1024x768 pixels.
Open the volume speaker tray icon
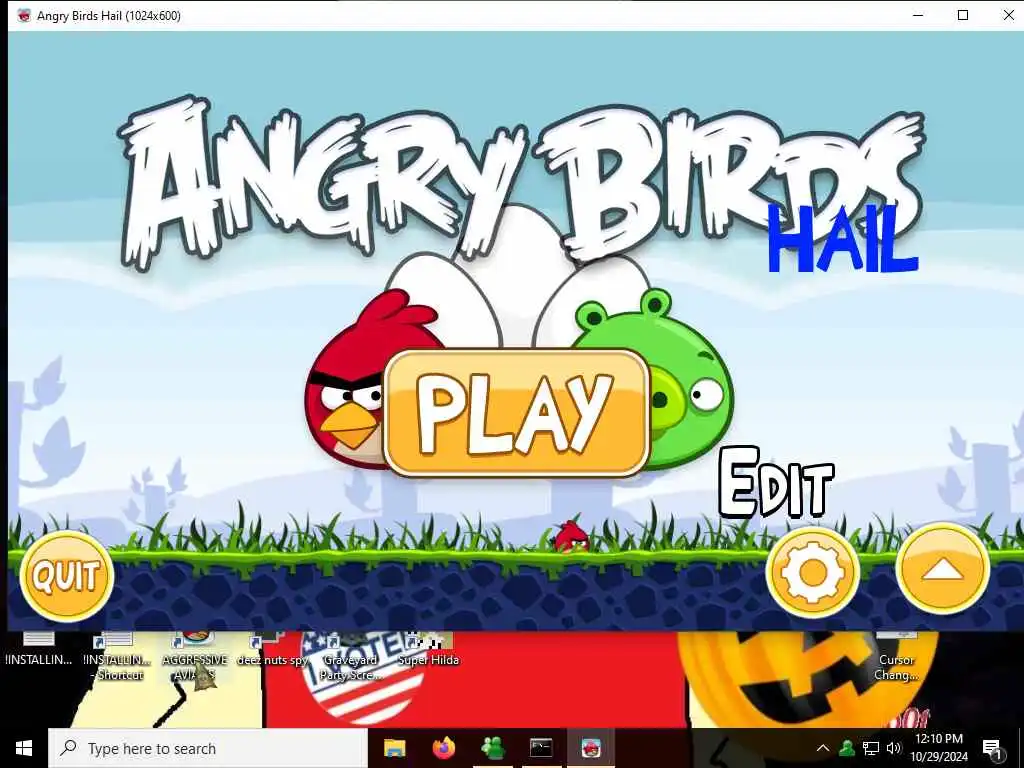pyautogui.click(x=893, y=748)
